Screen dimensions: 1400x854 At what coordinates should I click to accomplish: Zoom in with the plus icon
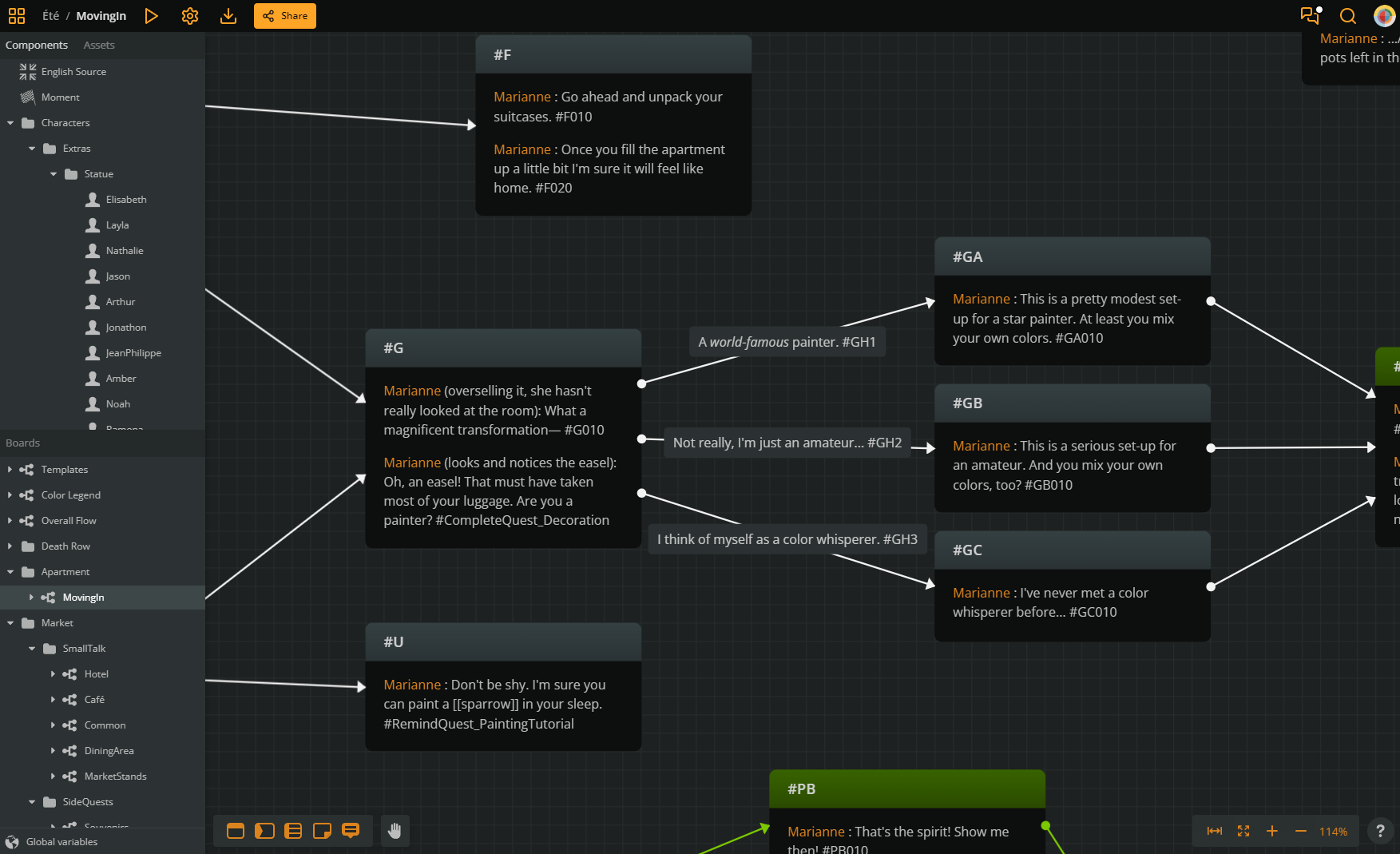[x=1272, y=831]
